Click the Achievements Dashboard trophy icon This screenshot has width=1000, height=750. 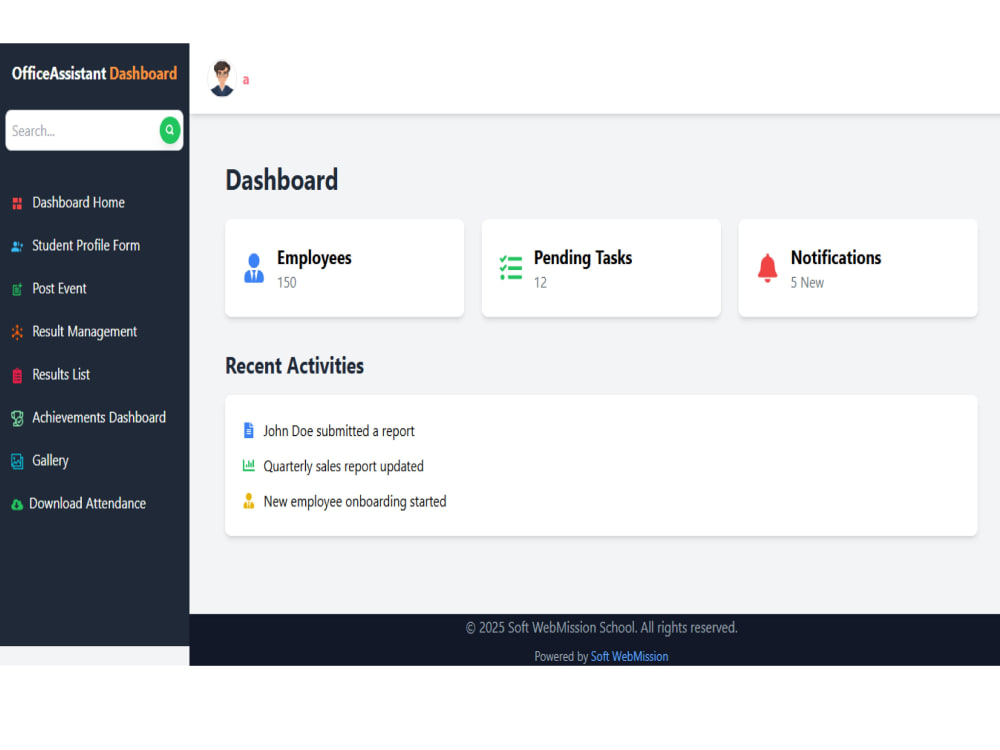pyautogui.click(x=17, y=418)
